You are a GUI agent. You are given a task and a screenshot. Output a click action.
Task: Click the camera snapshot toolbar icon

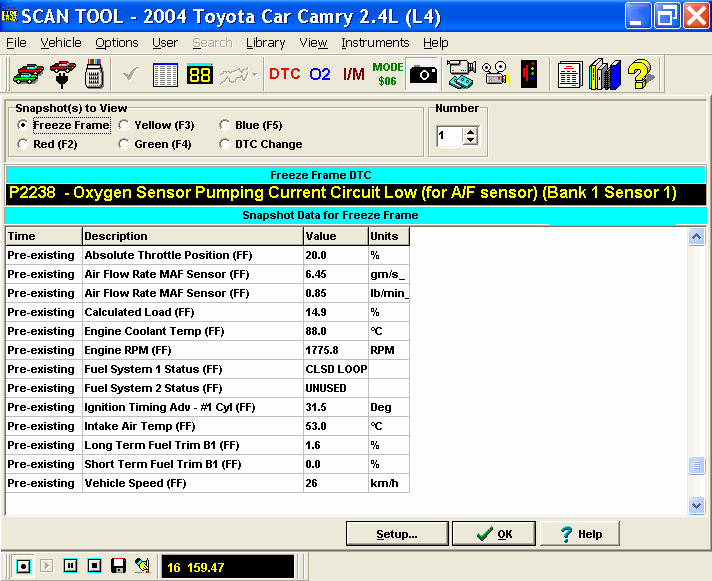pos(423,74)
